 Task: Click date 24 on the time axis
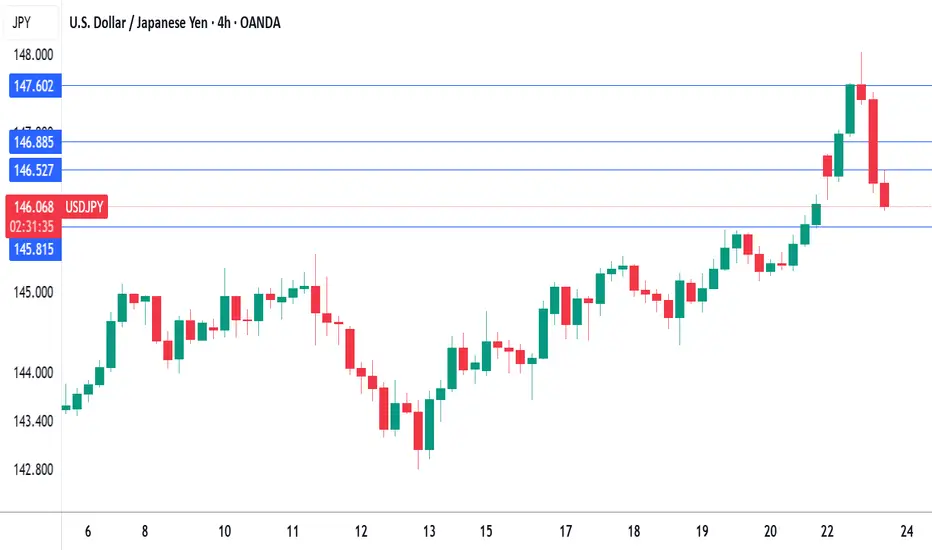coord(906,531)
